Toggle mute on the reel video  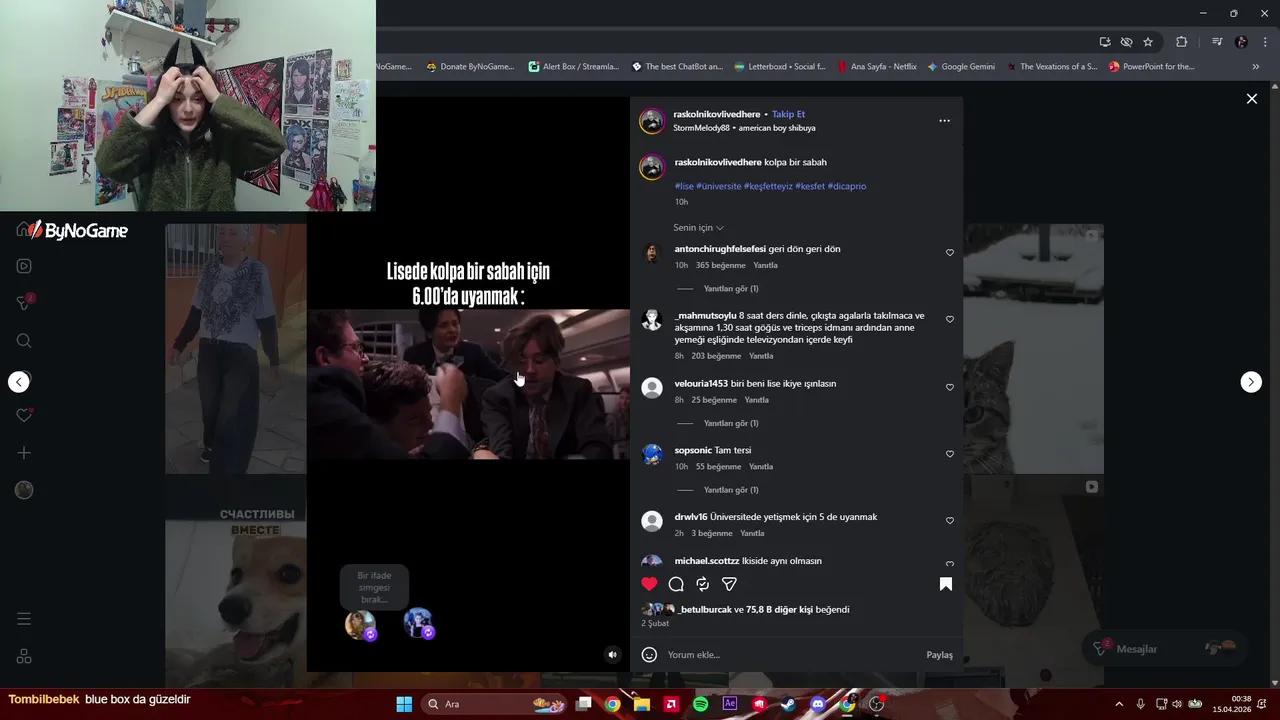tap(613, 655)
